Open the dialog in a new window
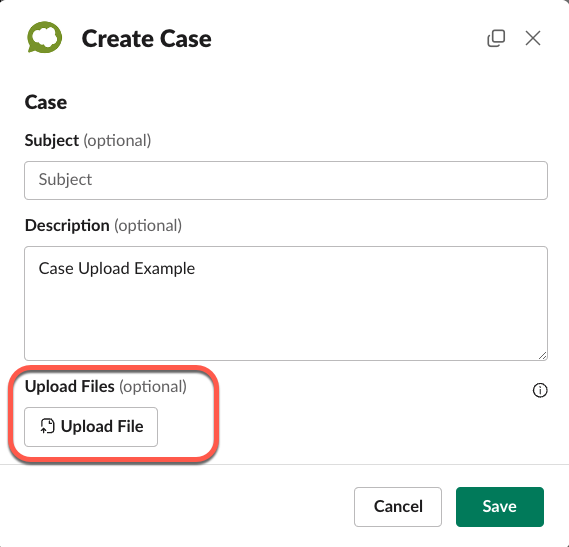This screenshot has height=547, width=569. [x=496, y=38]
